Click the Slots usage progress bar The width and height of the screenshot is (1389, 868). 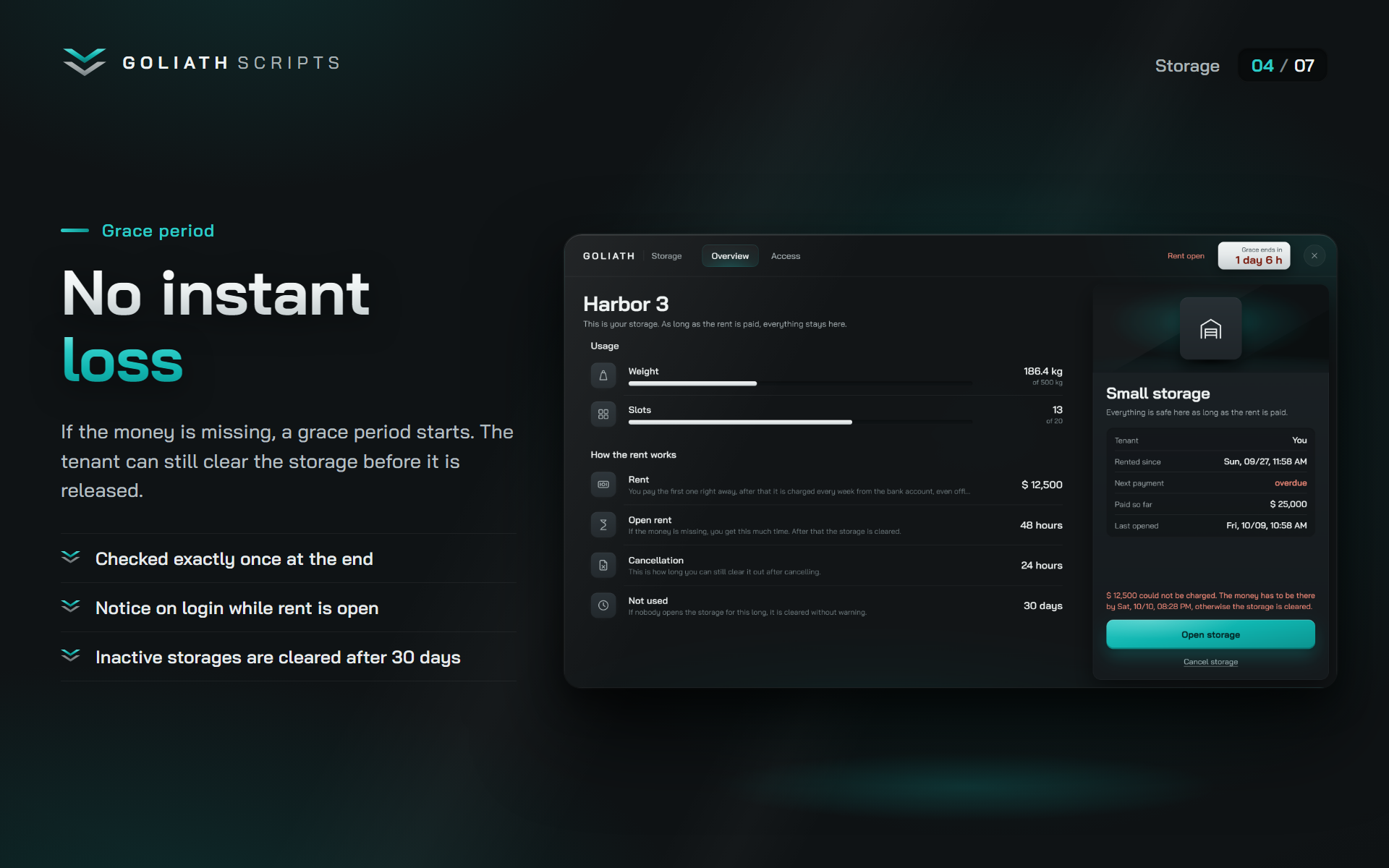pos(799,422)
